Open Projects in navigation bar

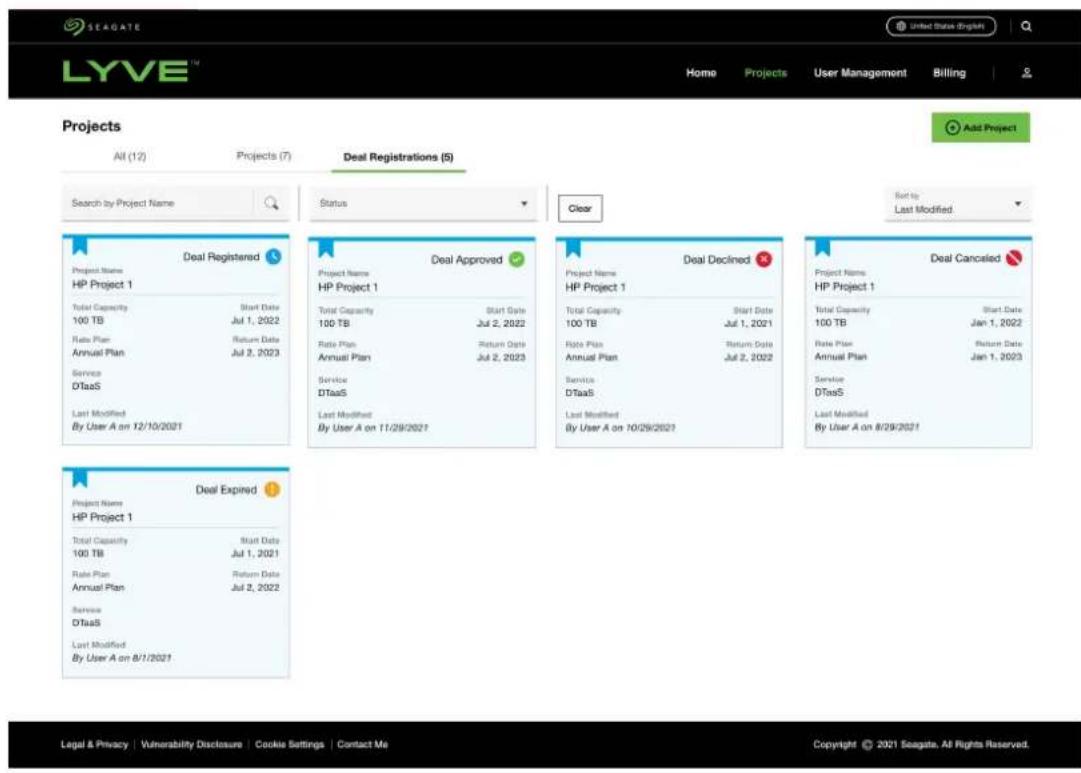765,72
